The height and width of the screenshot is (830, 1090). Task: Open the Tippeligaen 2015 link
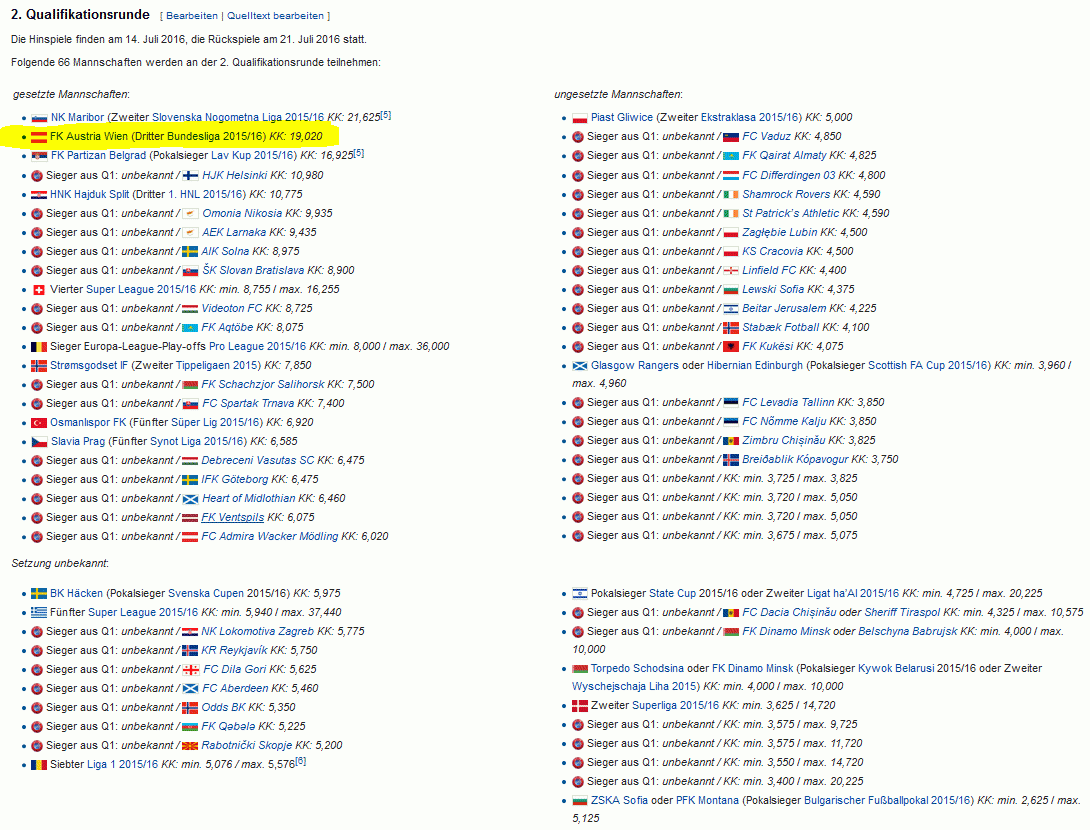click(218, 366)
